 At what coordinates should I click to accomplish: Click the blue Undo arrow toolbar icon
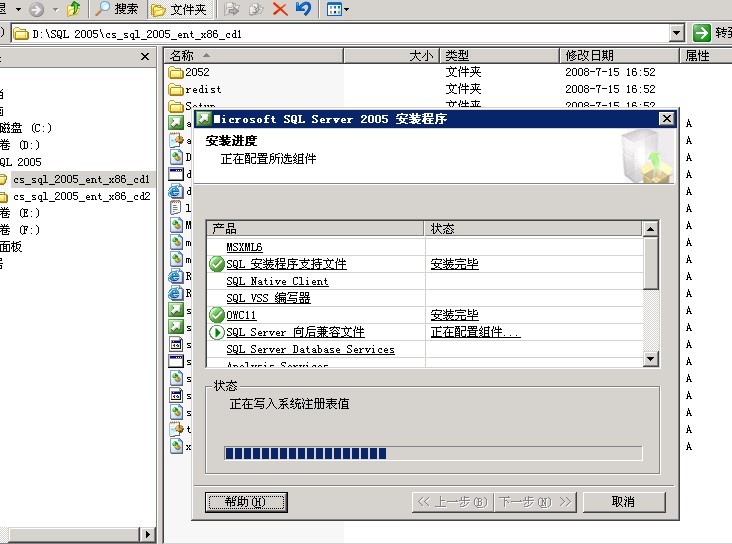pyautogui.click(x=303, y=8)
